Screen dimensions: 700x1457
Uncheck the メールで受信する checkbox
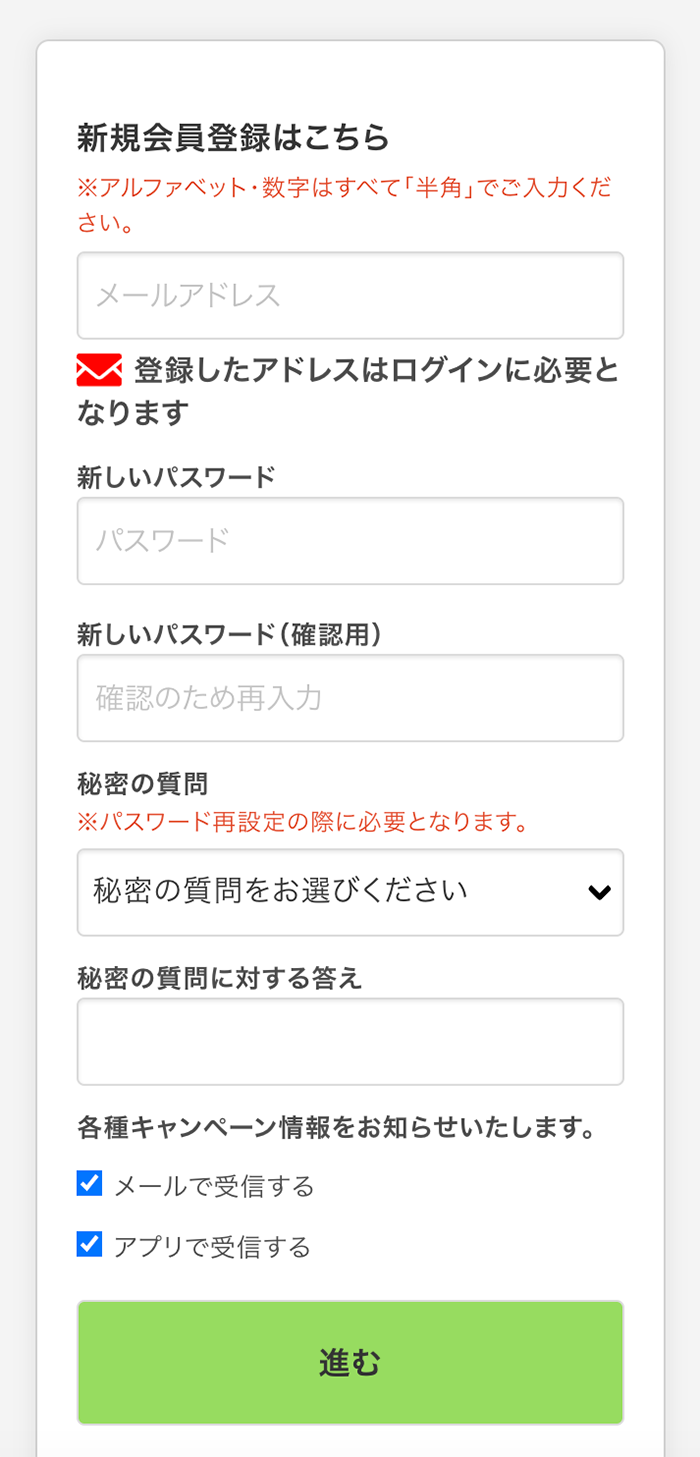pyautogui.click(x=90, y=1184)
